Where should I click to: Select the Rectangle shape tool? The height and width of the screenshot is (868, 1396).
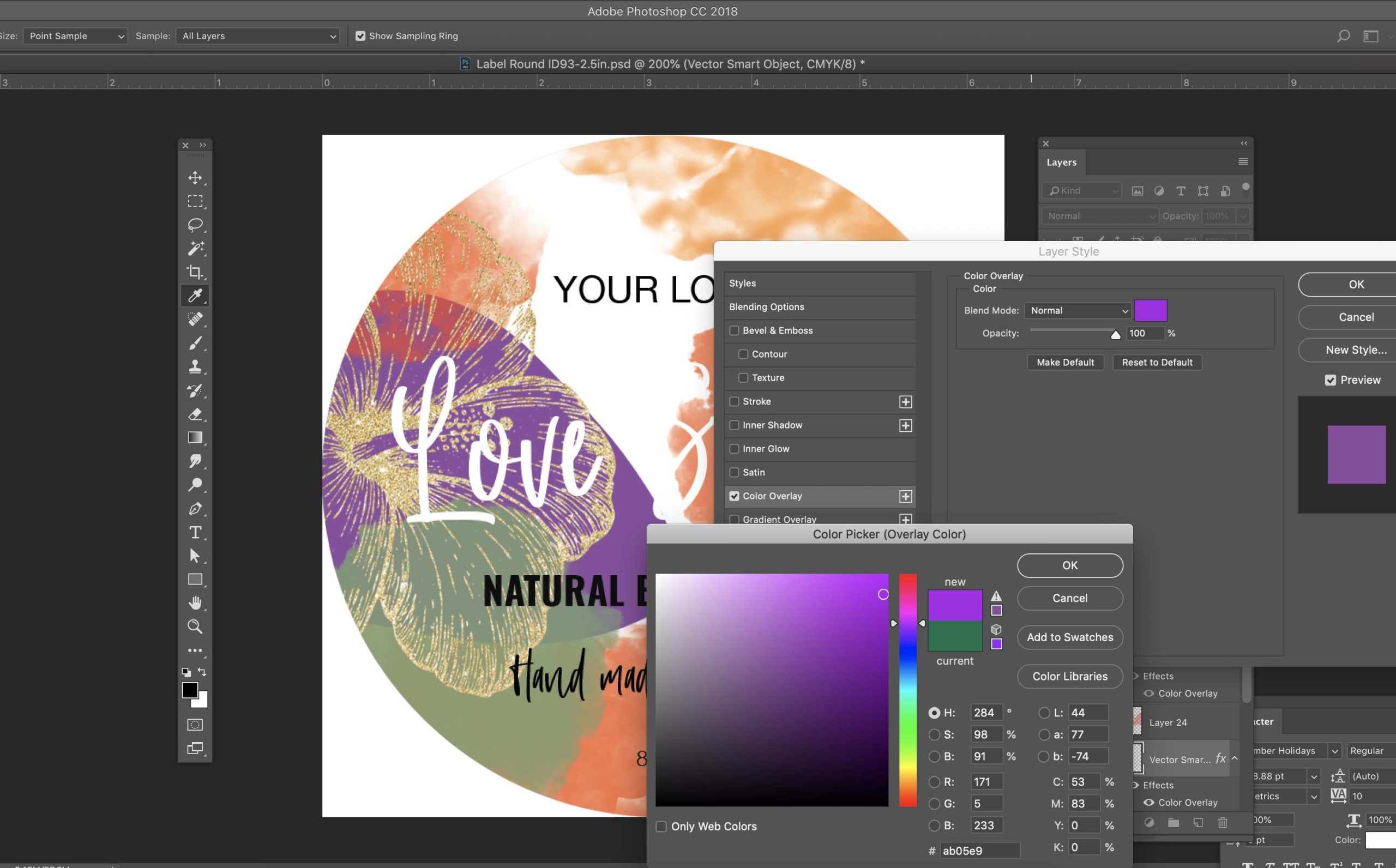tap(195, 579)
